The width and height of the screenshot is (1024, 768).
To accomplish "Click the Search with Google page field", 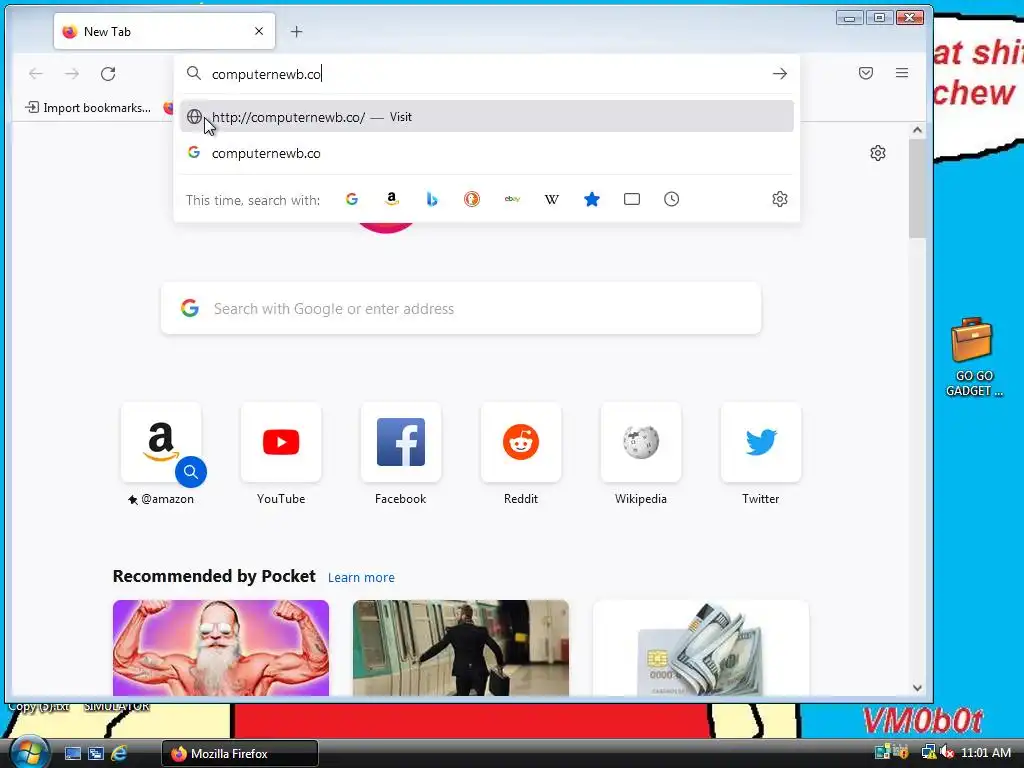I will tap(461, 308).
